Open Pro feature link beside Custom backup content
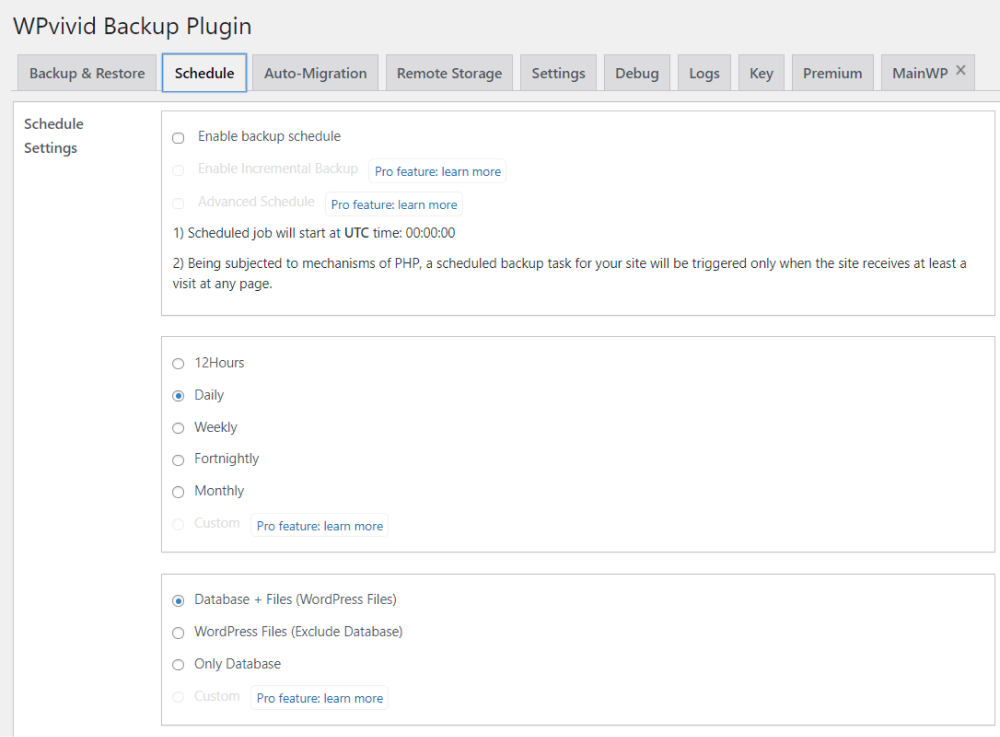Image resolution: width=1000 pixels, height=737 pixels. coord(320,697)
